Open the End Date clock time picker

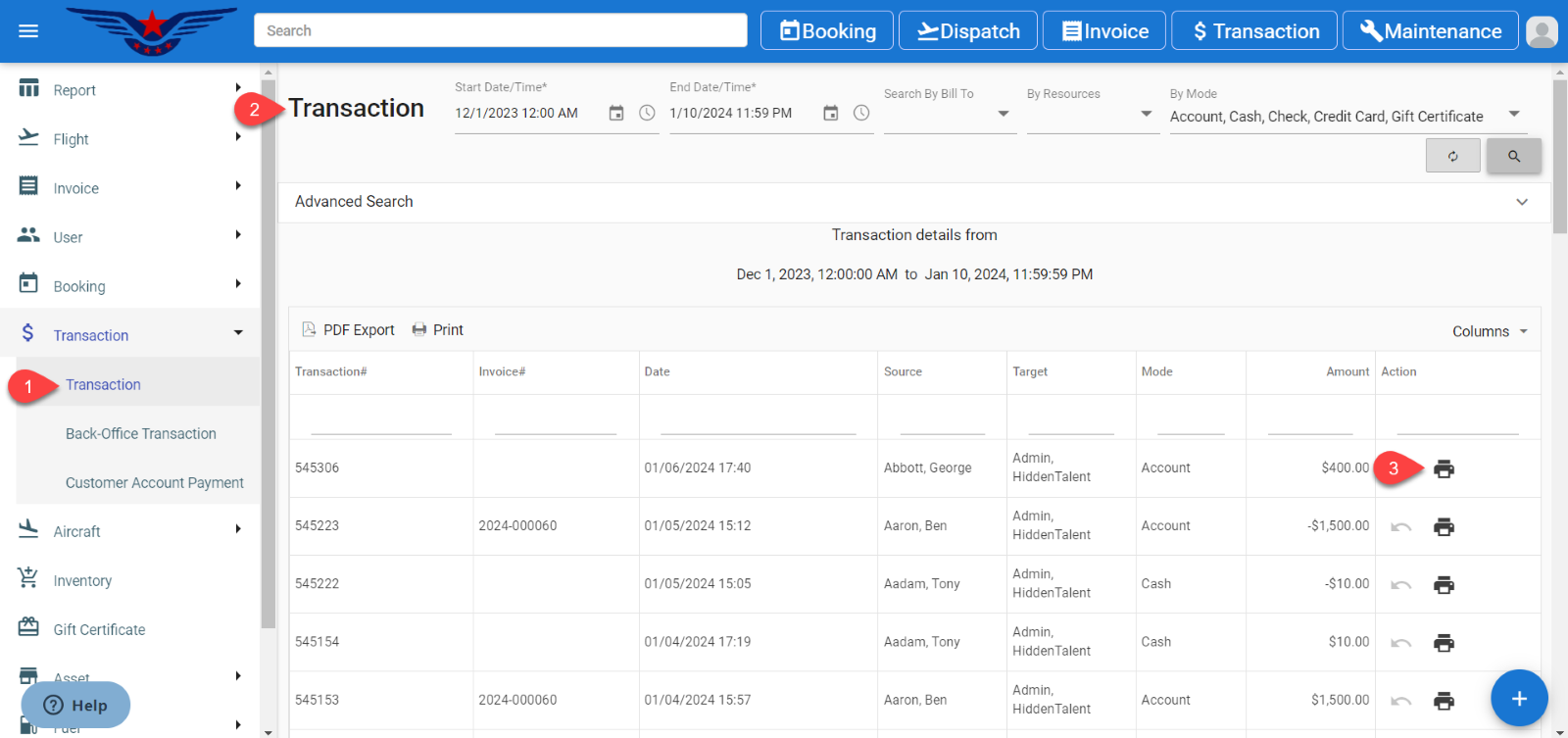click(x=861, y=114)
